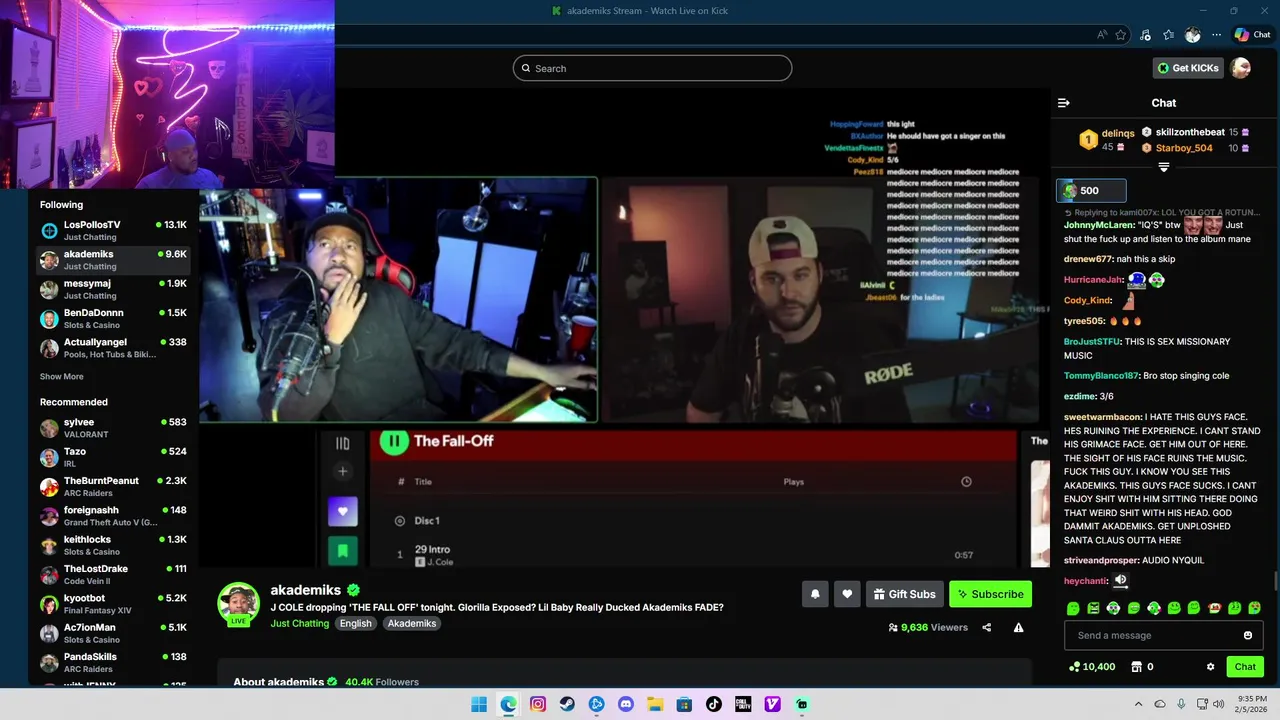The width and height of the screenshot is (1280, 720).
Task: Click Show More under Following
Action: click(62, 377)
